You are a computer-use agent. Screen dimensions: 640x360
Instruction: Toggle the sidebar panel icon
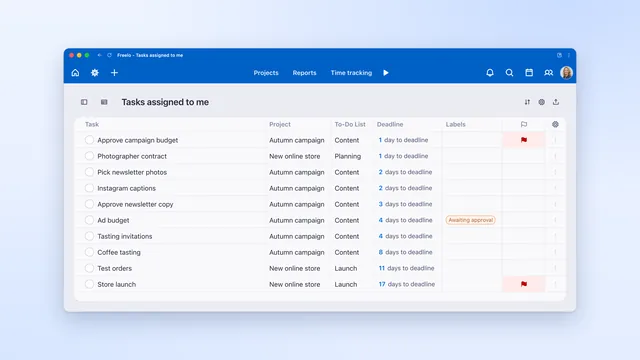click(84, 102)
